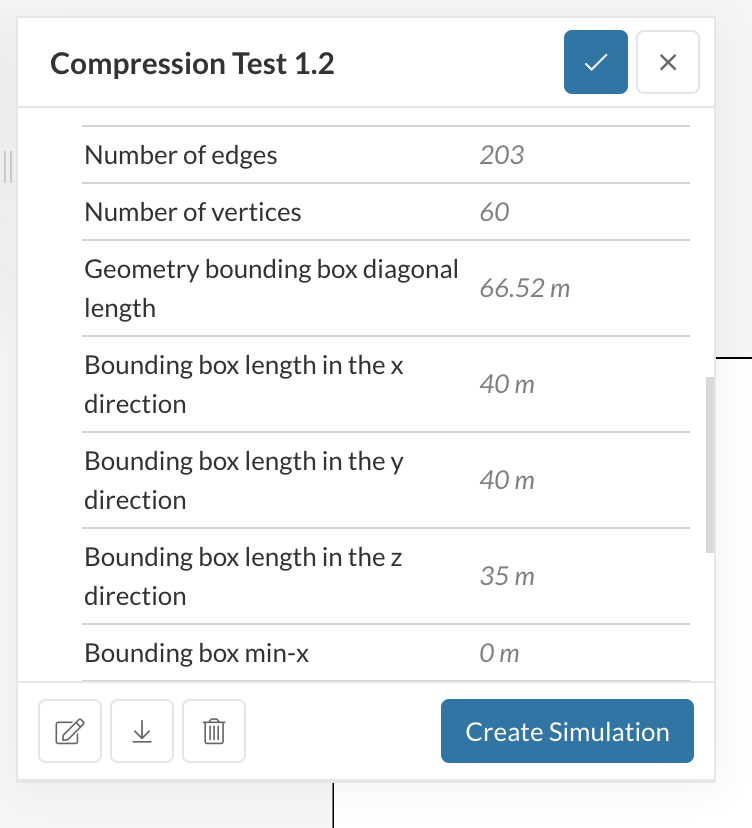The height and width of the screenshot is (828, 752).
Task: Click the 0 m min-x value
Action: pos(499,654)
